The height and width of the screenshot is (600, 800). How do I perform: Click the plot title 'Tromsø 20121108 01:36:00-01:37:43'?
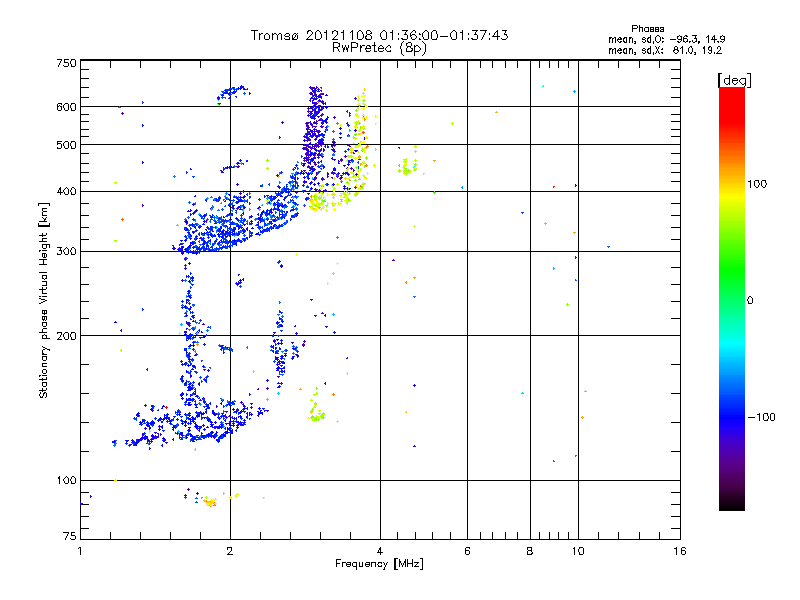(379, 35)
